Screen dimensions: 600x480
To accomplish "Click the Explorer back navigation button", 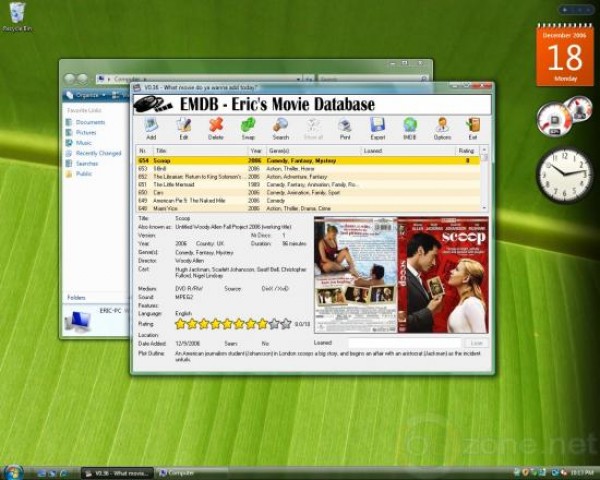I will click(x=70, y=79).
